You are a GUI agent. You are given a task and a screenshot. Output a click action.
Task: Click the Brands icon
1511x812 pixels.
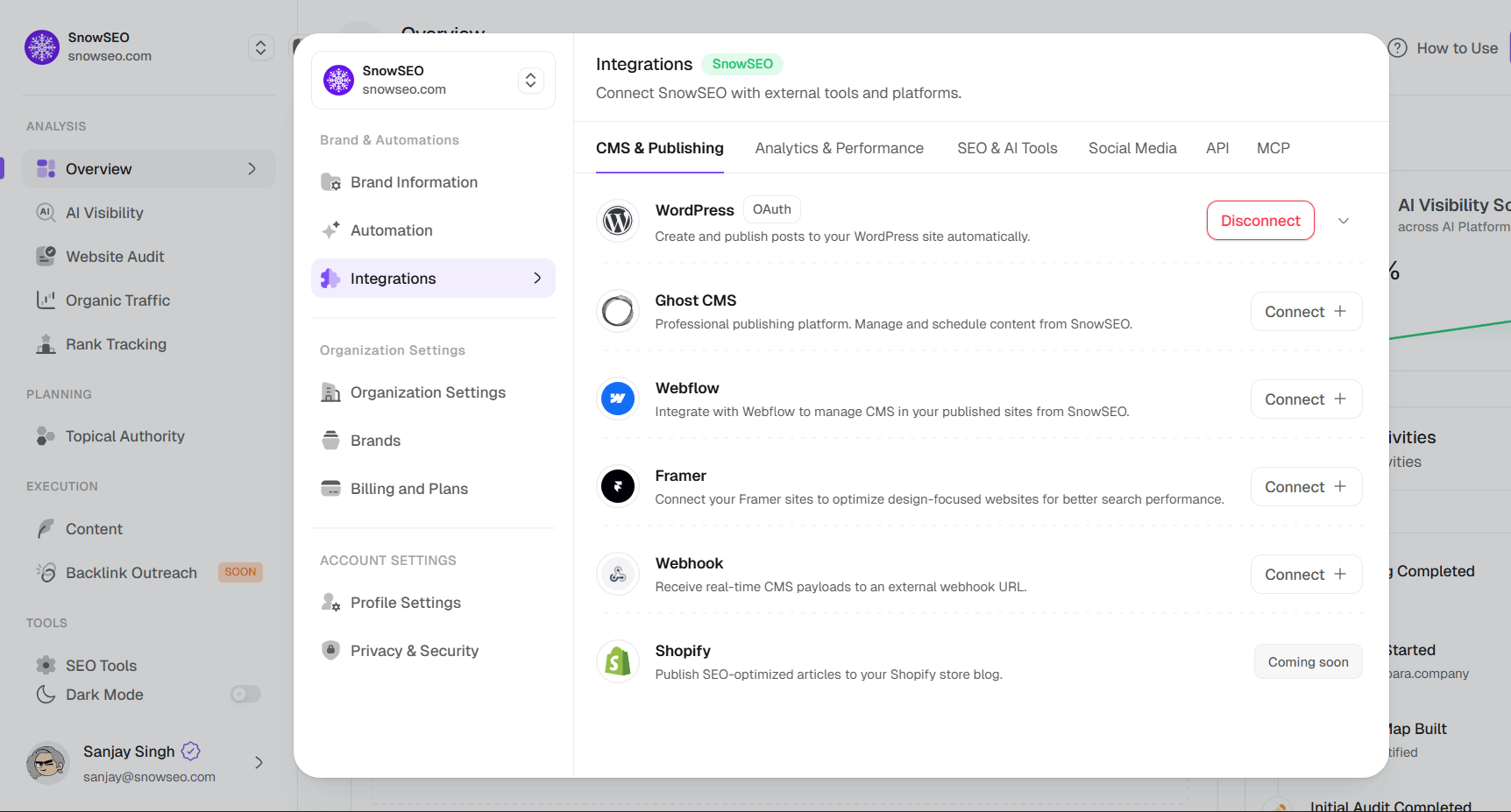[330, 441]
